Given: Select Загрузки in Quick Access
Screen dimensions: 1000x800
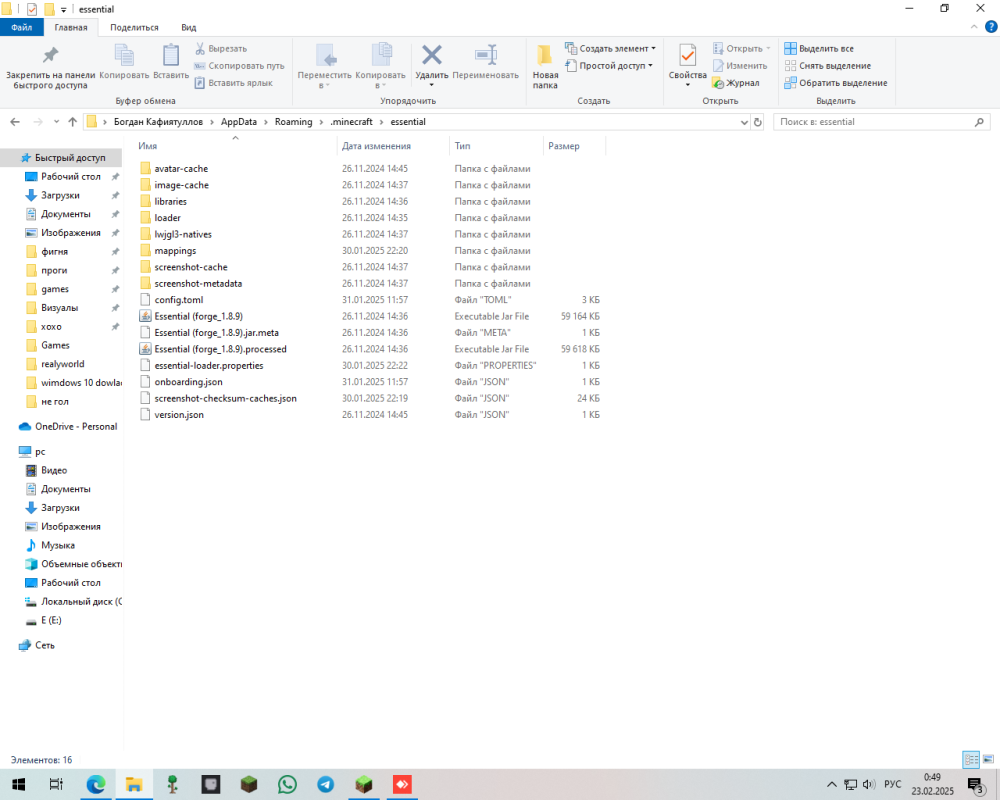Looking at the screenshot, I should (61, 195).
